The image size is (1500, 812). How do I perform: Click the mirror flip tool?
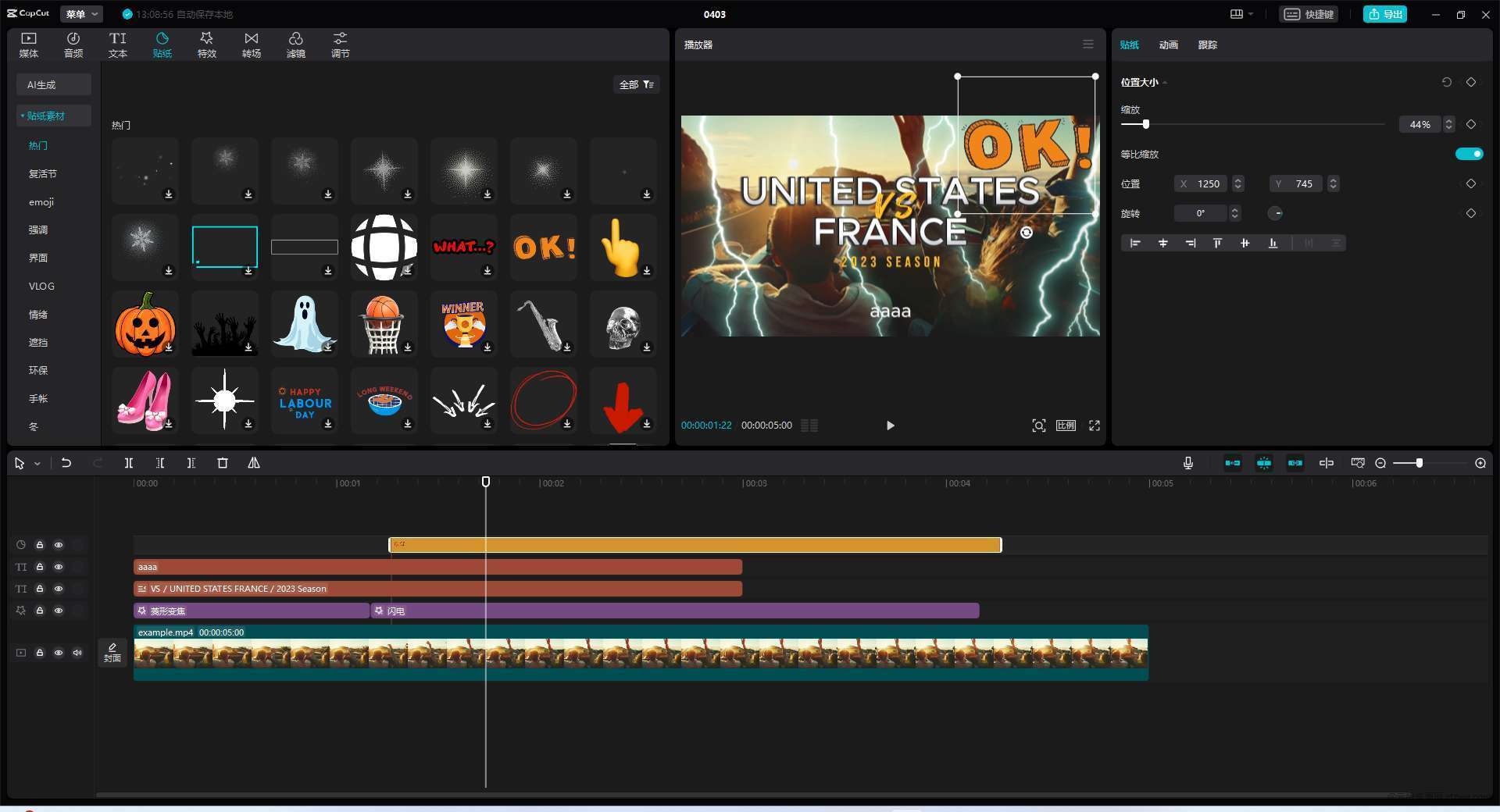pyautogui.click(x=254, y=463)
